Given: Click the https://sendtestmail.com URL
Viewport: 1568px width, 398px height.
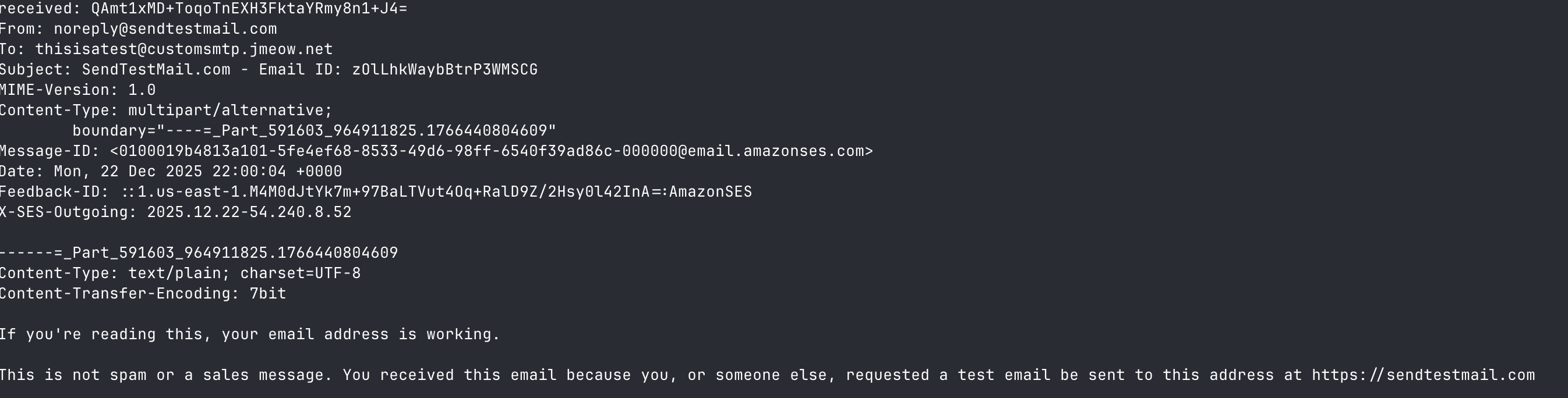Looking at the screenshot, I should (1422, 375).
